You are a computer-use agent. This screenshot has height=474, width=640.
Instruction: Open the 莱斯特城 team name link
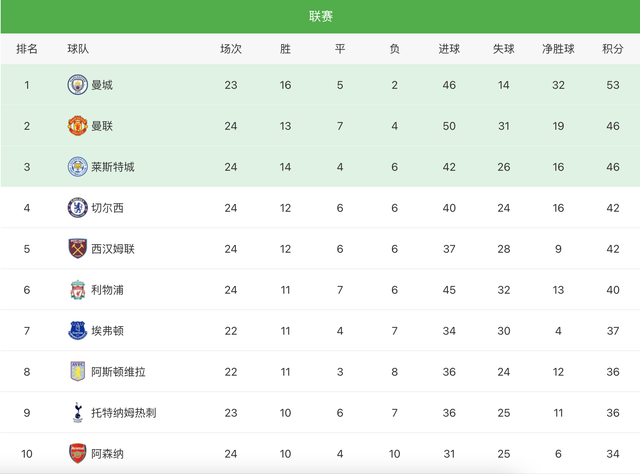(x=113, y=167)
